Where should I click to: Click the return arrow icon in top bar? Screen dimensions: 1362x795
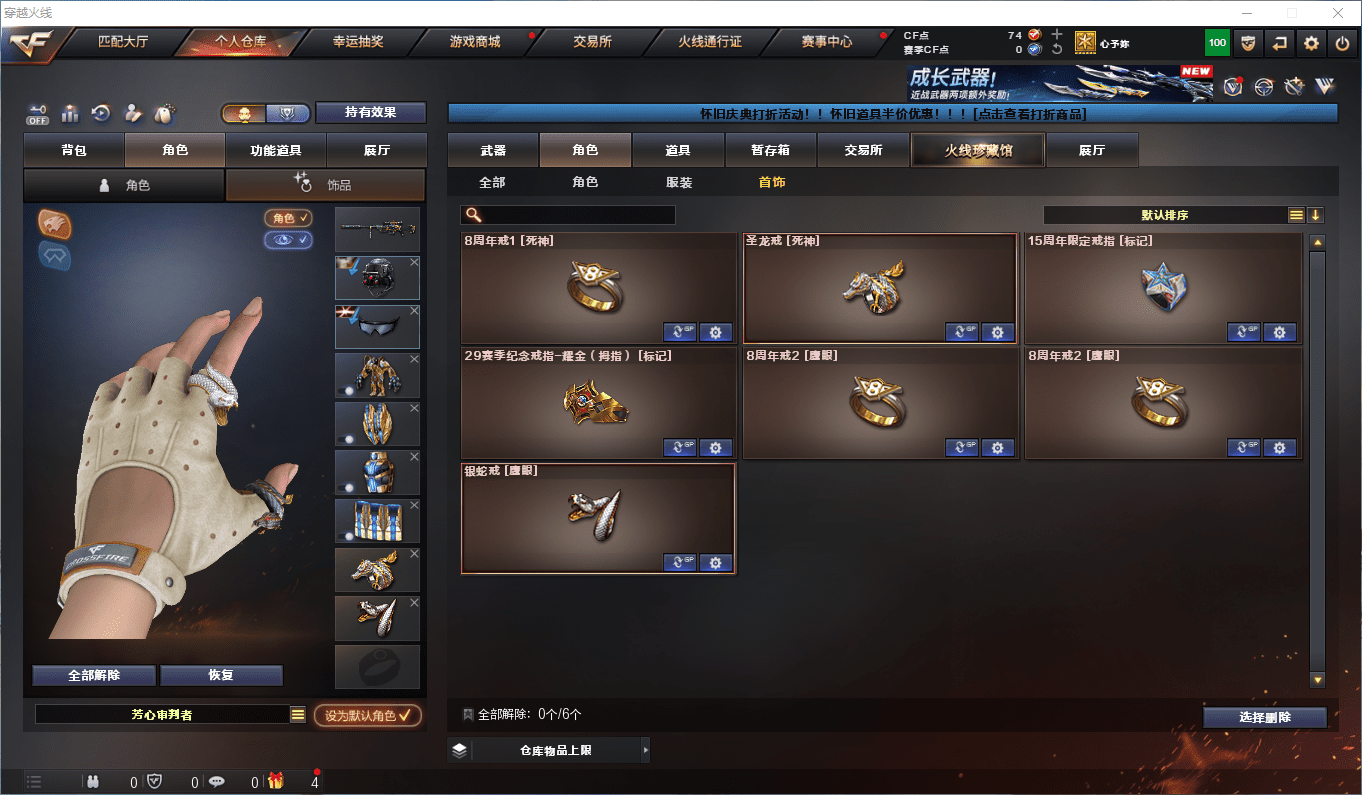[x=1279, y=43]
